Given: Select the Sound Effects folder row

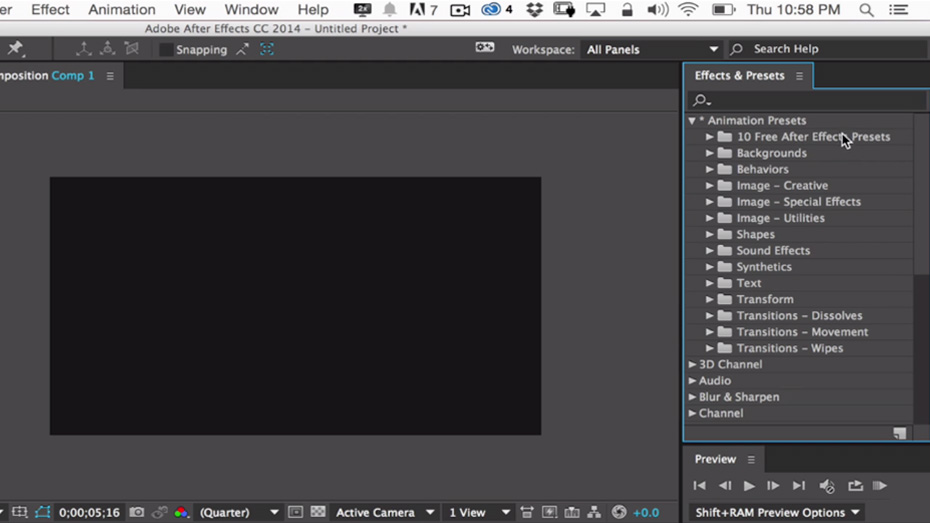Looking at the screenshot, I should (799, 251).
